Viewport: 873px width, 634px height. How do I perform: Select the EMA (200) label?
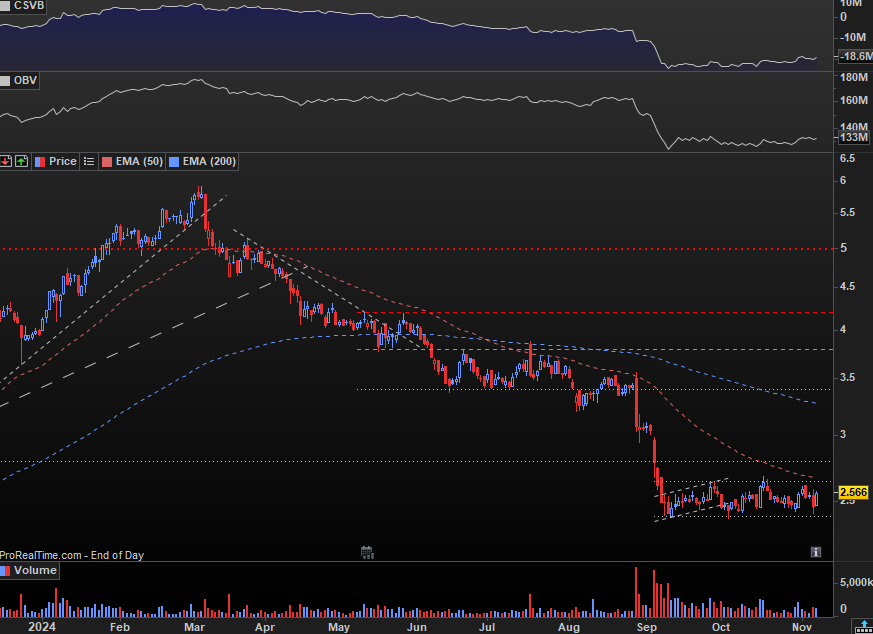click(209, 161)
